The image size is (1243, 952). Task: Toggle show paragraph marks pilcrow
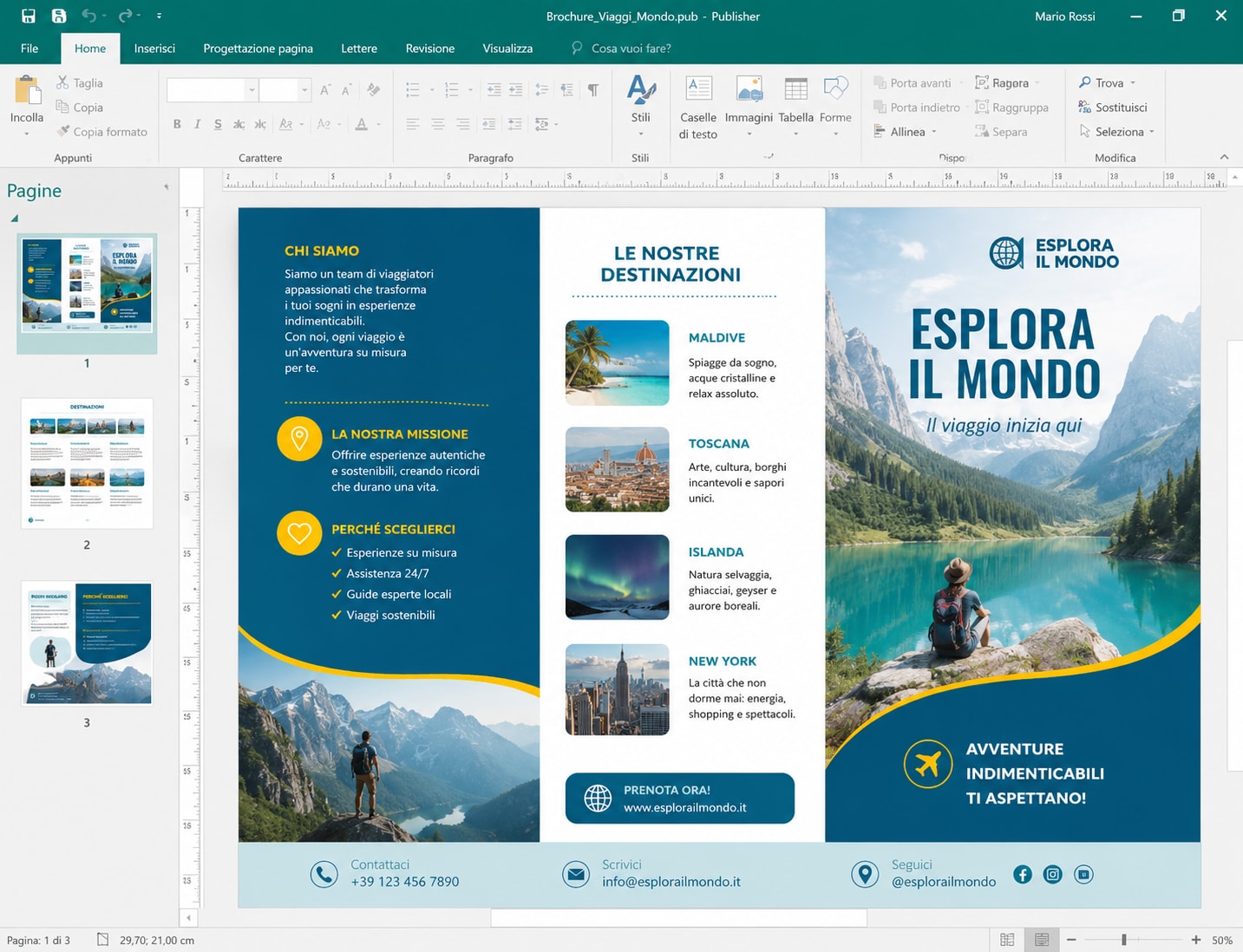(x=593, y=89)
